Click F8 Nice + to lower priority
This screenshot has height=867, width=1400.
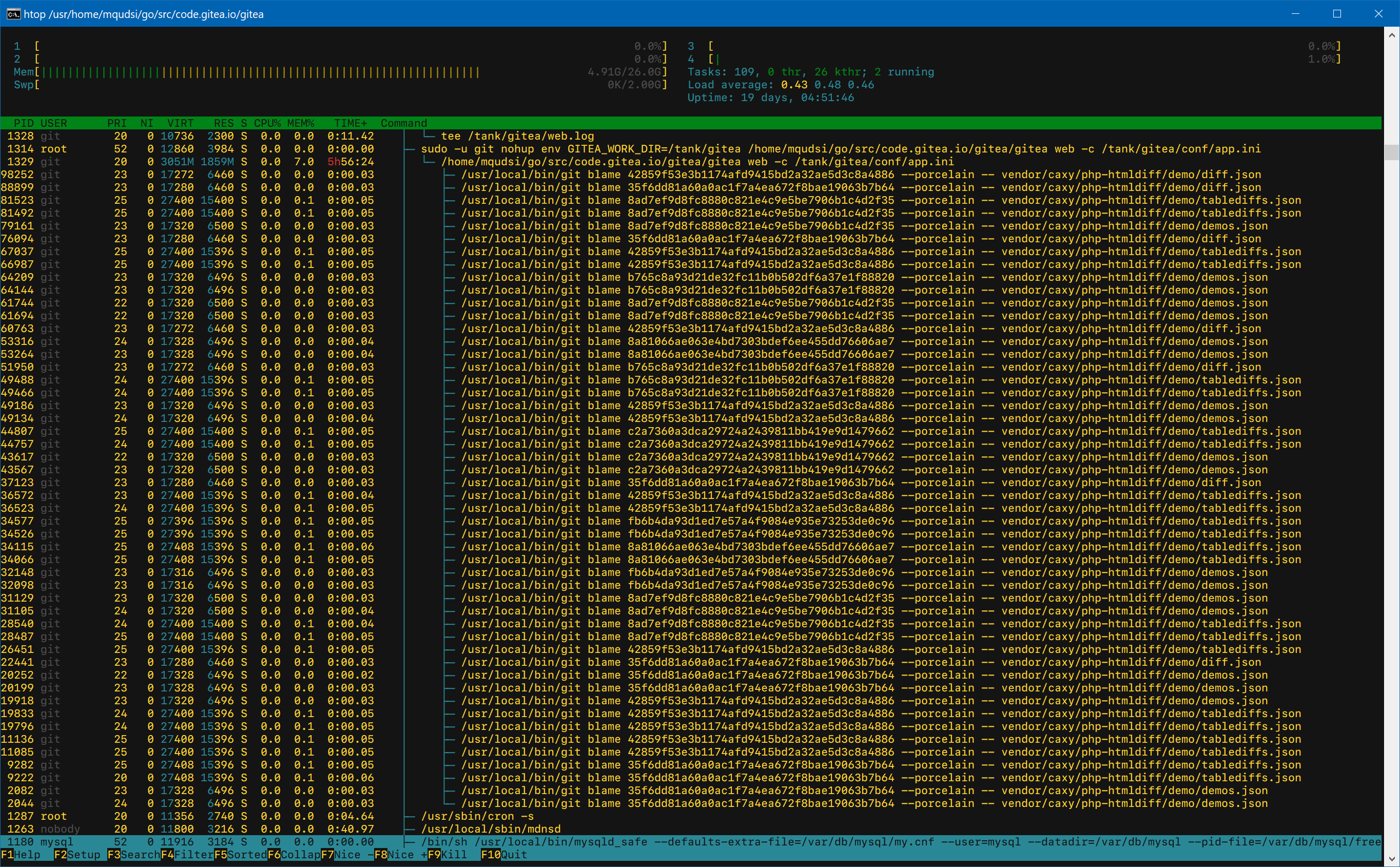click(x=400, y=854)
